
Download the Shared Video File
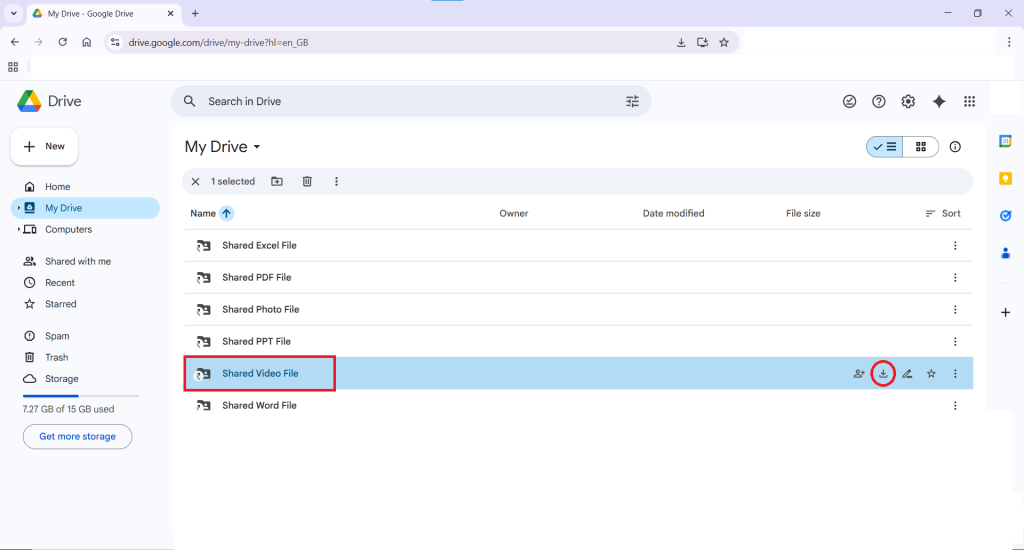tap(883, 374)
